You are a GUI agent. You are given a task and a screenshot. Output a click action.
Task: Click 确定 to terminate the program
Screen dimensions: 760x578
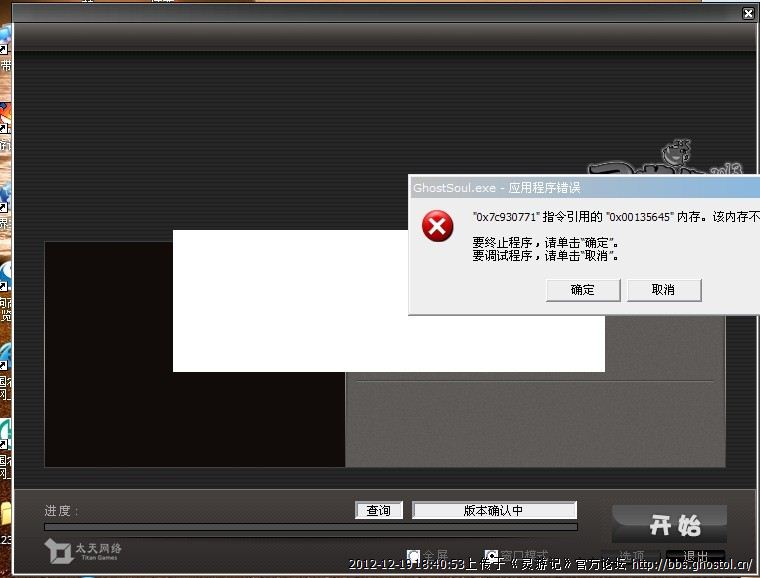point(582,290)
